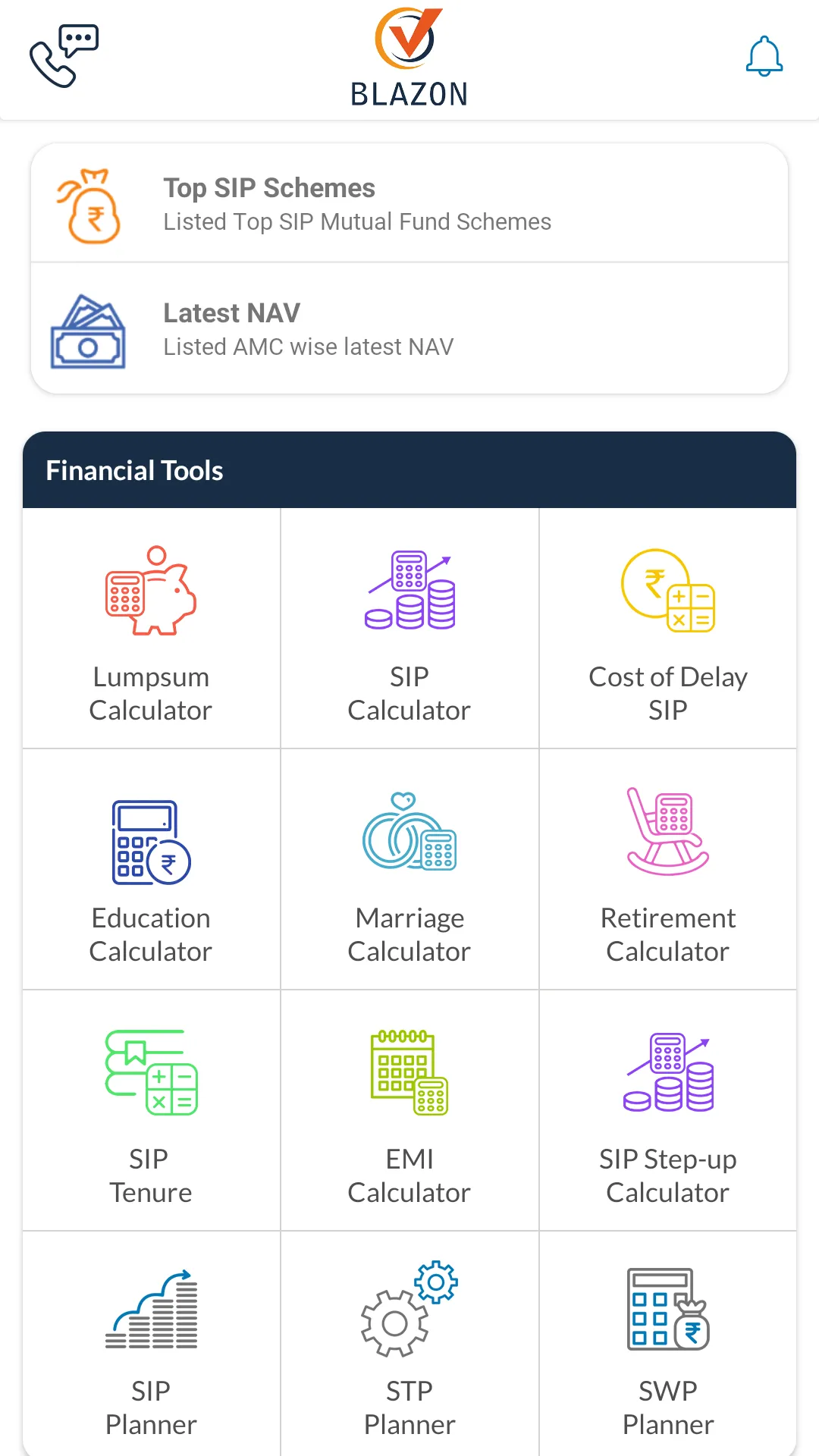Select the Education Calculator icon
Viewport: 819px width, 1456px height.
pos(151,842)
